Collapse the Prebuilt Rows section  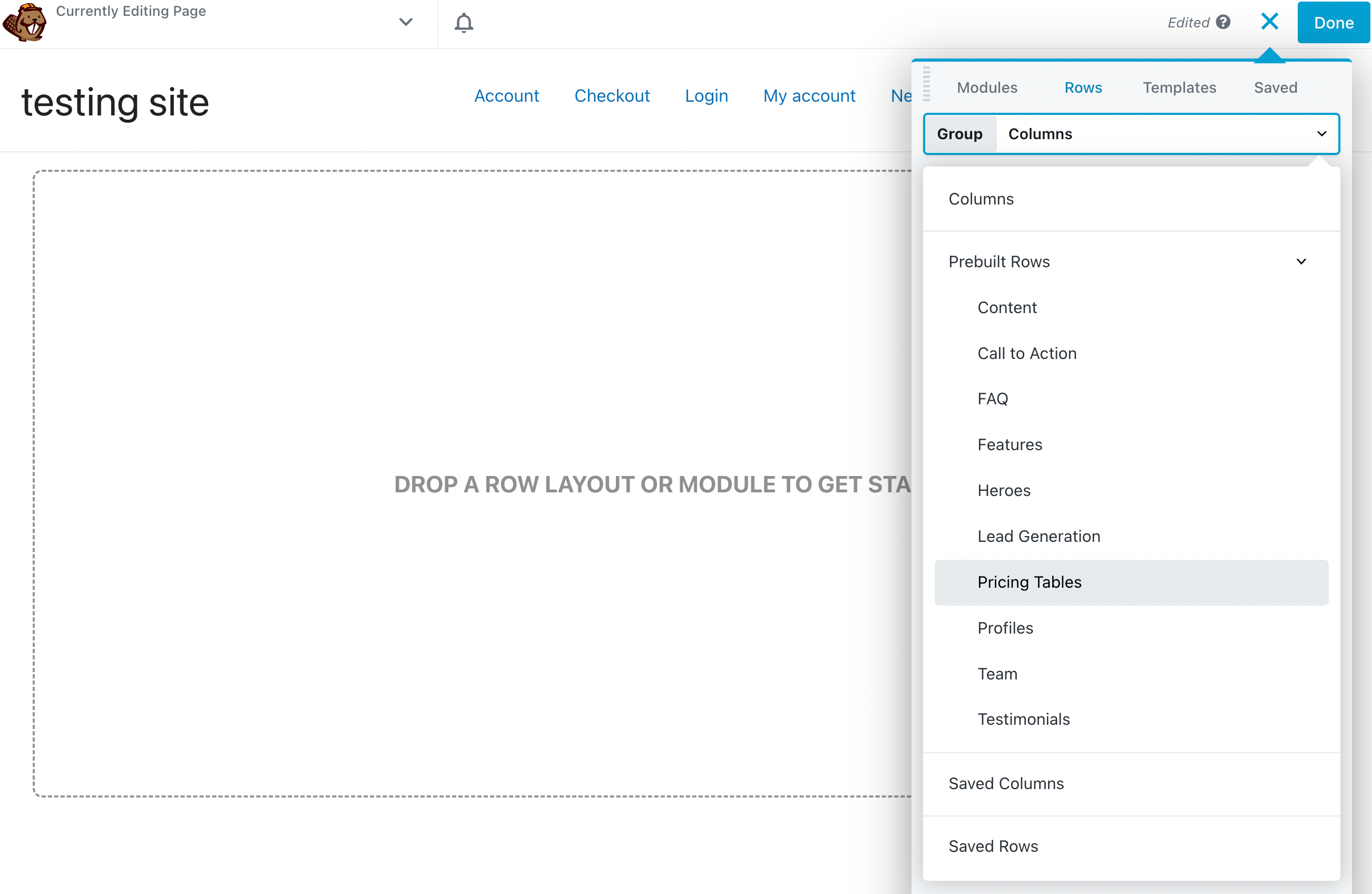pyautogui.click(x=1300, y=262)
